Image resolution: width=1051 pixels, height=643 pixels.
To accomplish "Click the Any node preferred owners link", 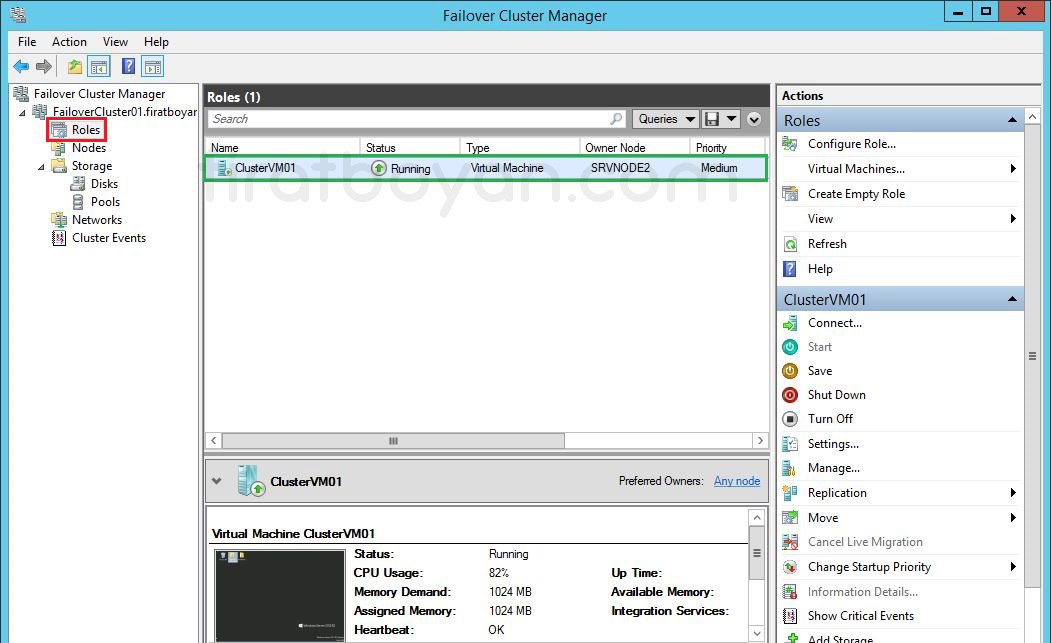I will pyautogui.click(x=737, y=481).
